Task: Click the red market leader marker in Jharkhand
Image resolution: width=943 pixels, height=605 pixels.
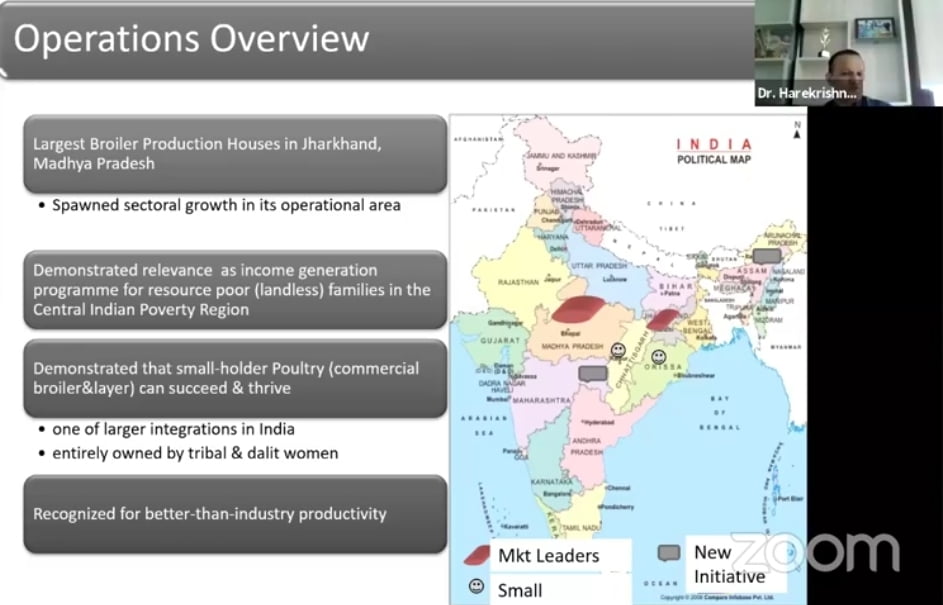Action: click(x=663, y=320)
